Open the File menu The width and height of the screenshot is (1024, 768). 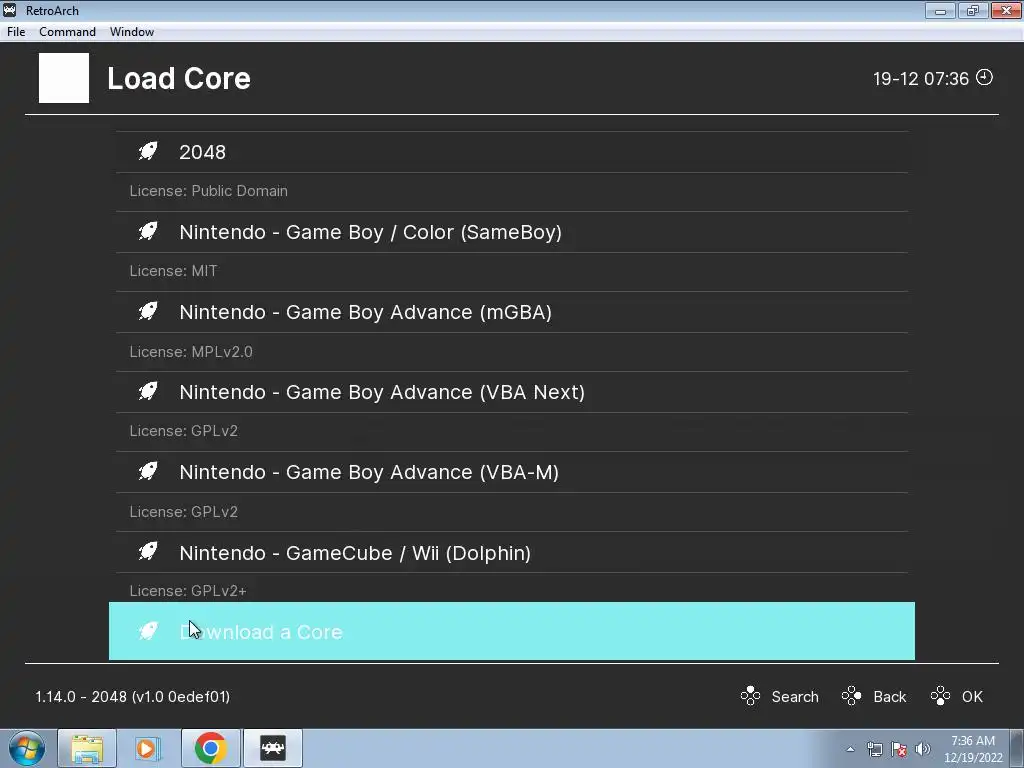point(16,31)
